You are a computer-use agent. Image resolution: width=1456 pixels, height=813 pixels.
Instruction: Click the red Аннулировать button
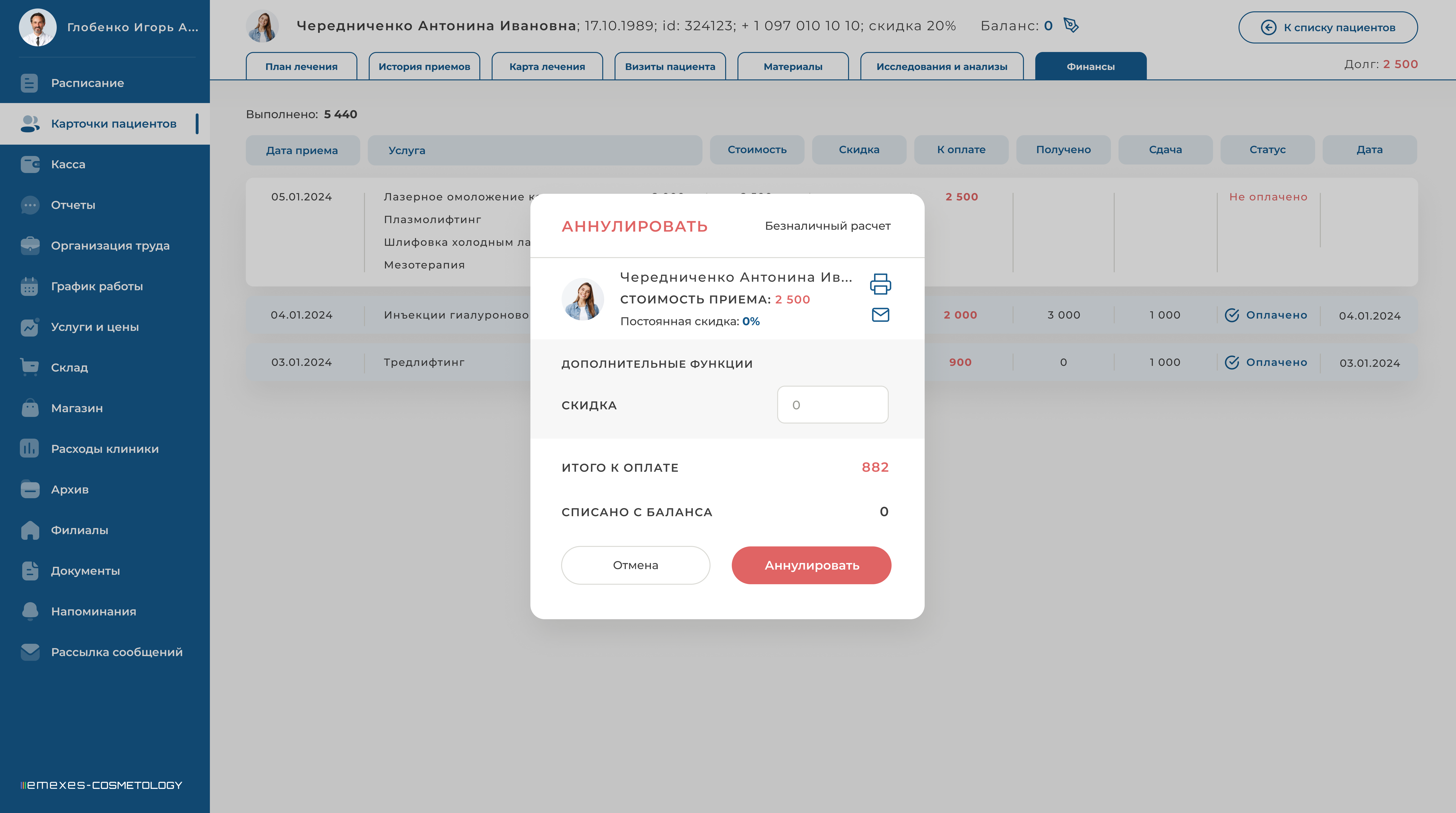(811, 565)
